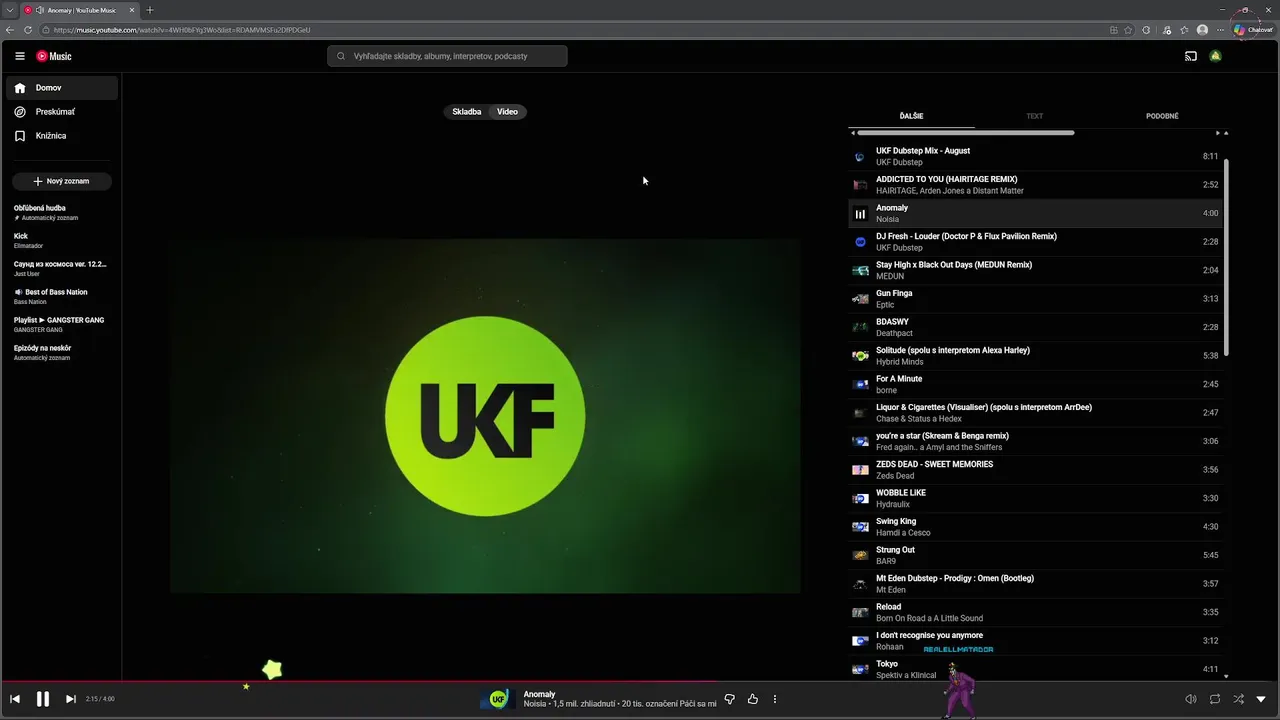The height and width of the screenshot is (720, 1280).
Task: Open the Best of Bass Nation playlist
Action: [62, 296]
